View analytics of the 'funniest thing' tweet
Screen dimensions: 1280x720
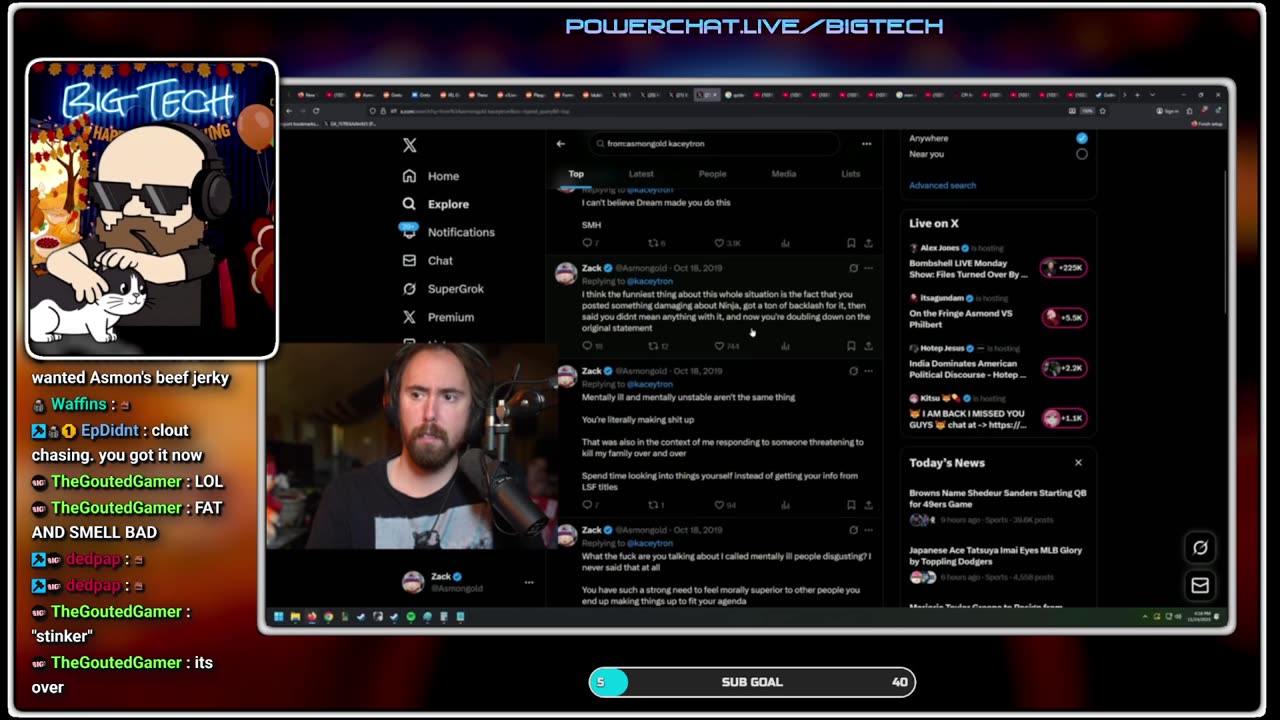(x=785, y=346)
